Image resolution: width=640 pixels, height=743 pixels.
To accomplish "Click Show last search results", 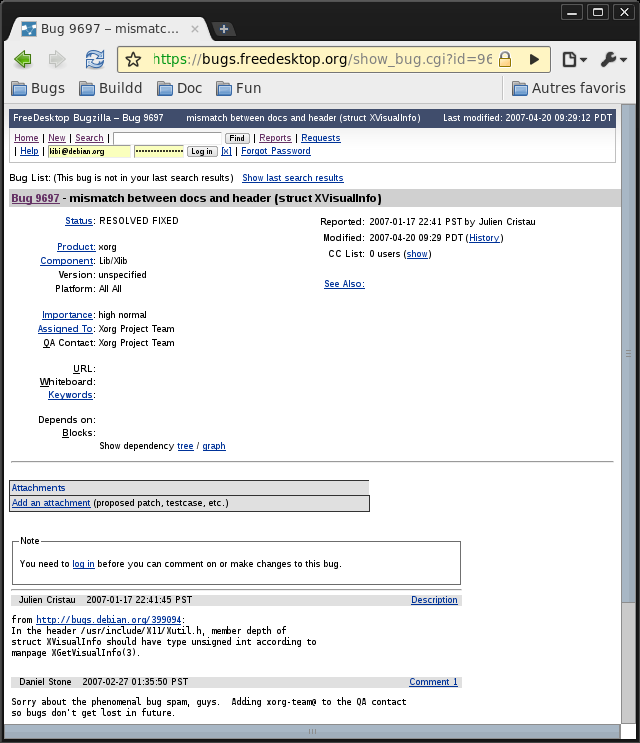I will [x=293, y=178].
